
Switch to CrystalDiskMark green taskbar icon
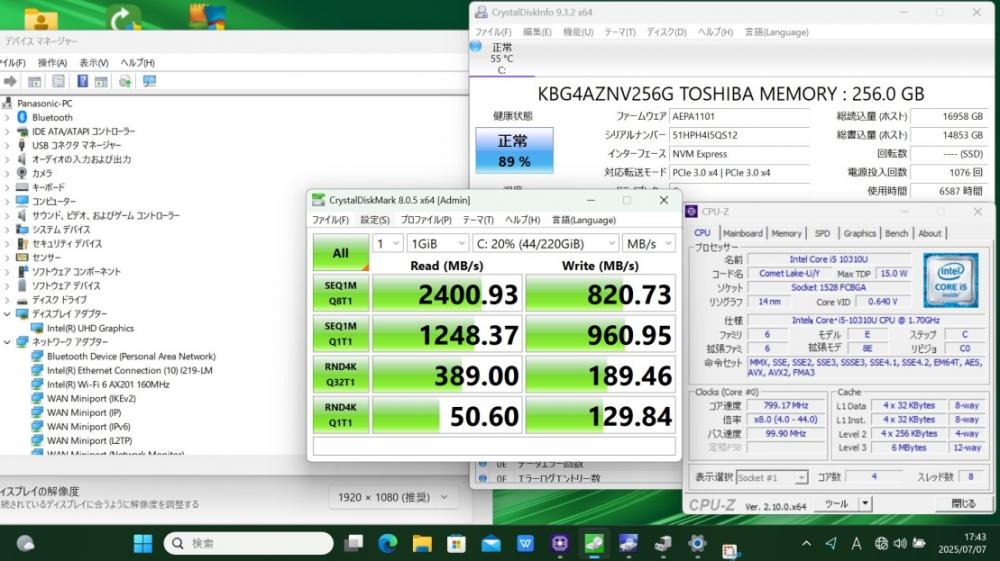pos(594,543)
